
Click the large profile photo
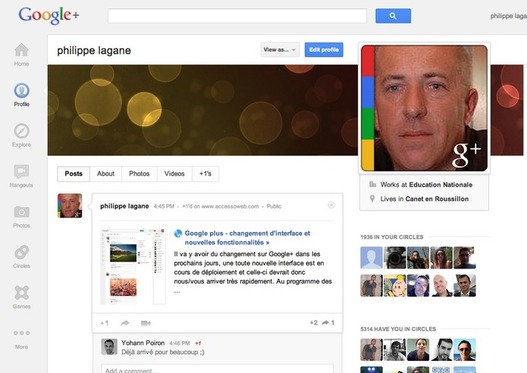pyautogui.click(x=424, y=108)
